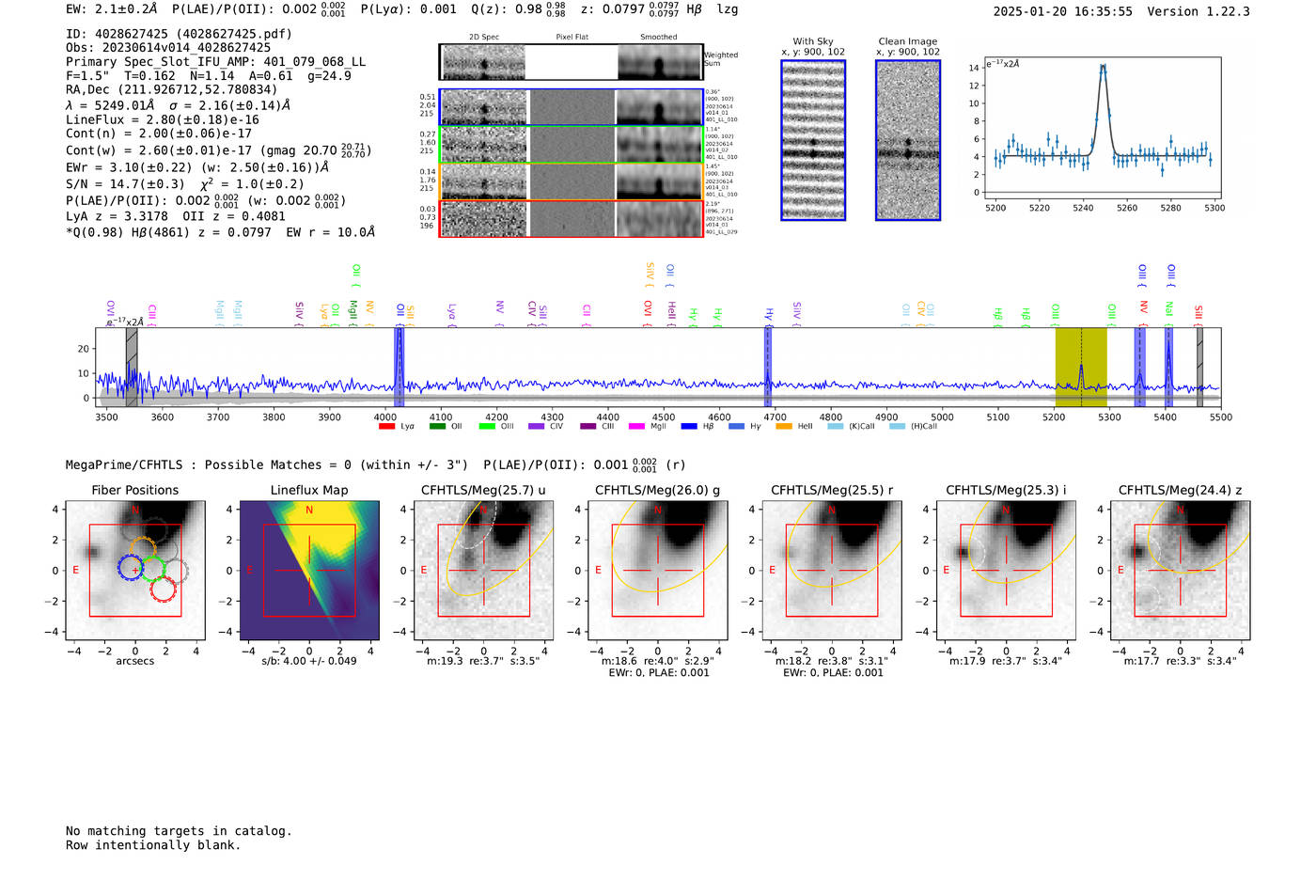The image size is (1316, 896).
Task: Click the 'Obs: 20230614v014_4028627425' line
Action: click(x=168, y=48)
